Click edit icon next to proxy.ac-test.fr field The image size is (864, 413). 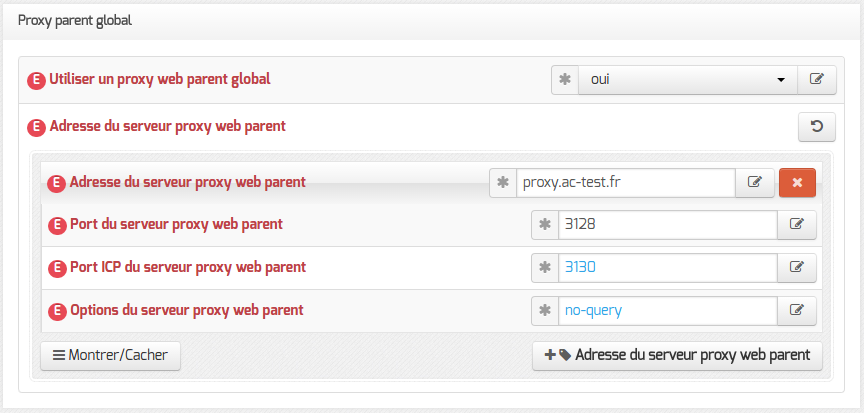click(755, 183)
